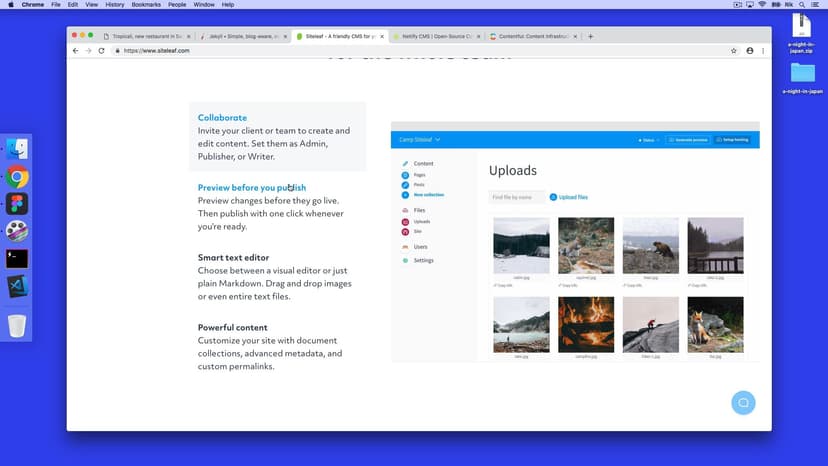The height and width of the screenshot is (466, 828).
Task: Click the Preview before you publish heading
Action: [x=252, y=188]
